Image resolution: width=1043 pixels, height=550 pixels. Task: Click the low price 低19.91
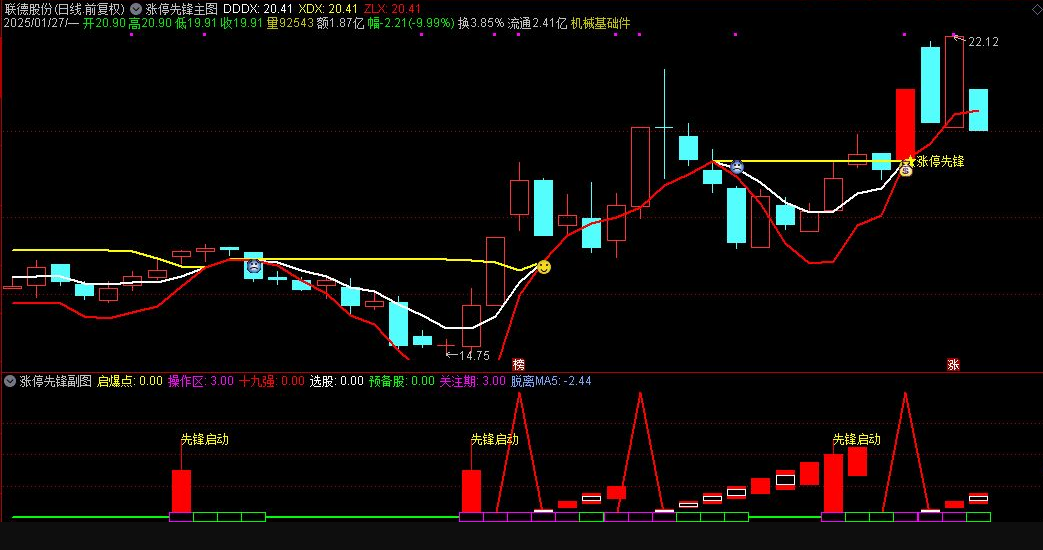(196, 24)
